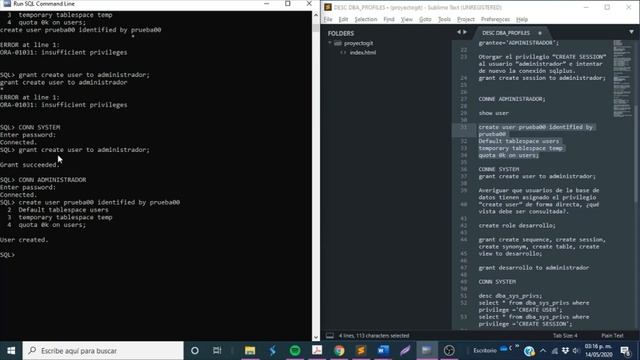Screen dimensions: 640x360
Task: Click the SQL Command Line window icon
Action: point(7,4)
